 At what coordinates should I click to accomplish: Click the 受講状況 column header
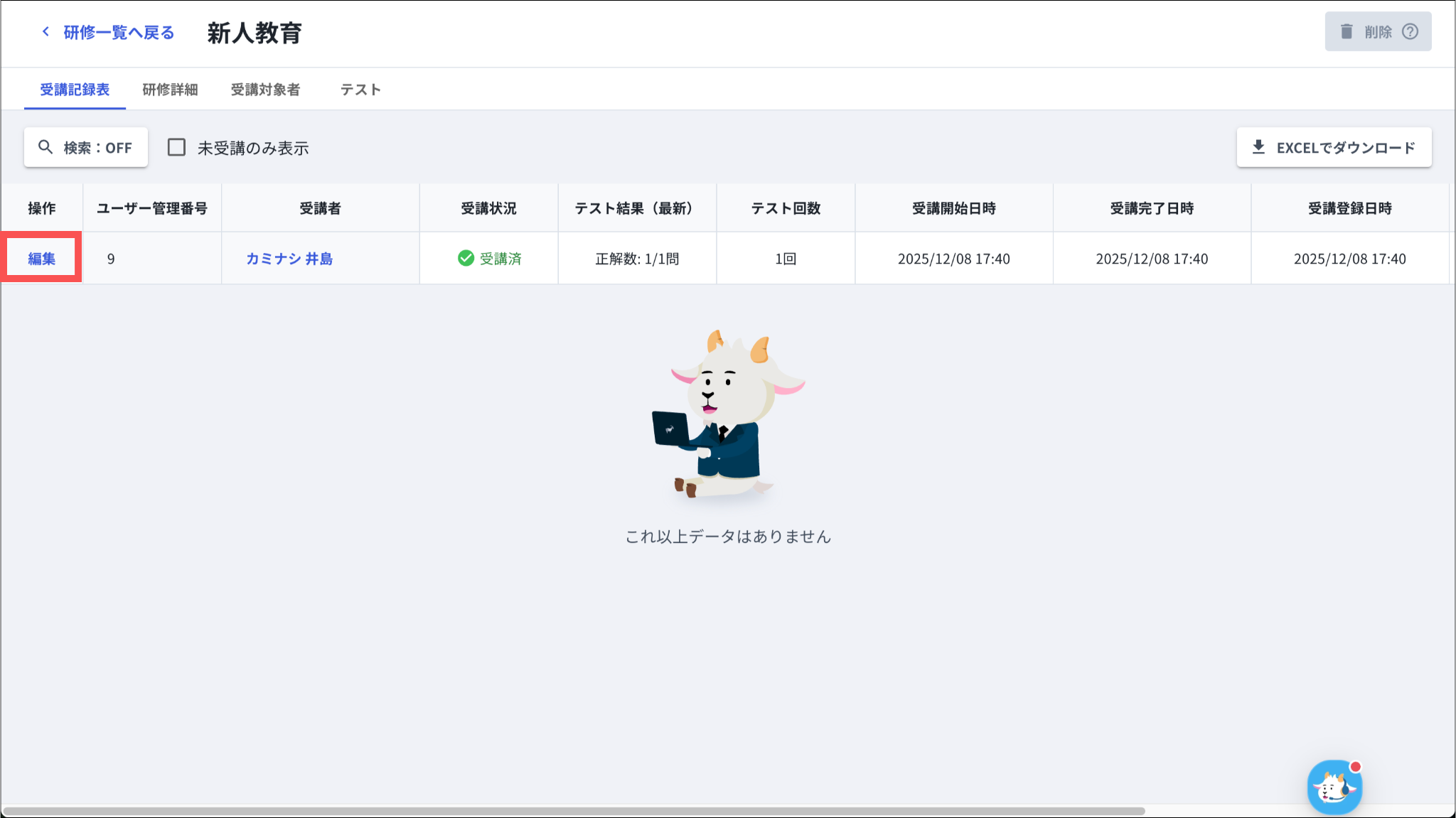[x=488, y=208]
